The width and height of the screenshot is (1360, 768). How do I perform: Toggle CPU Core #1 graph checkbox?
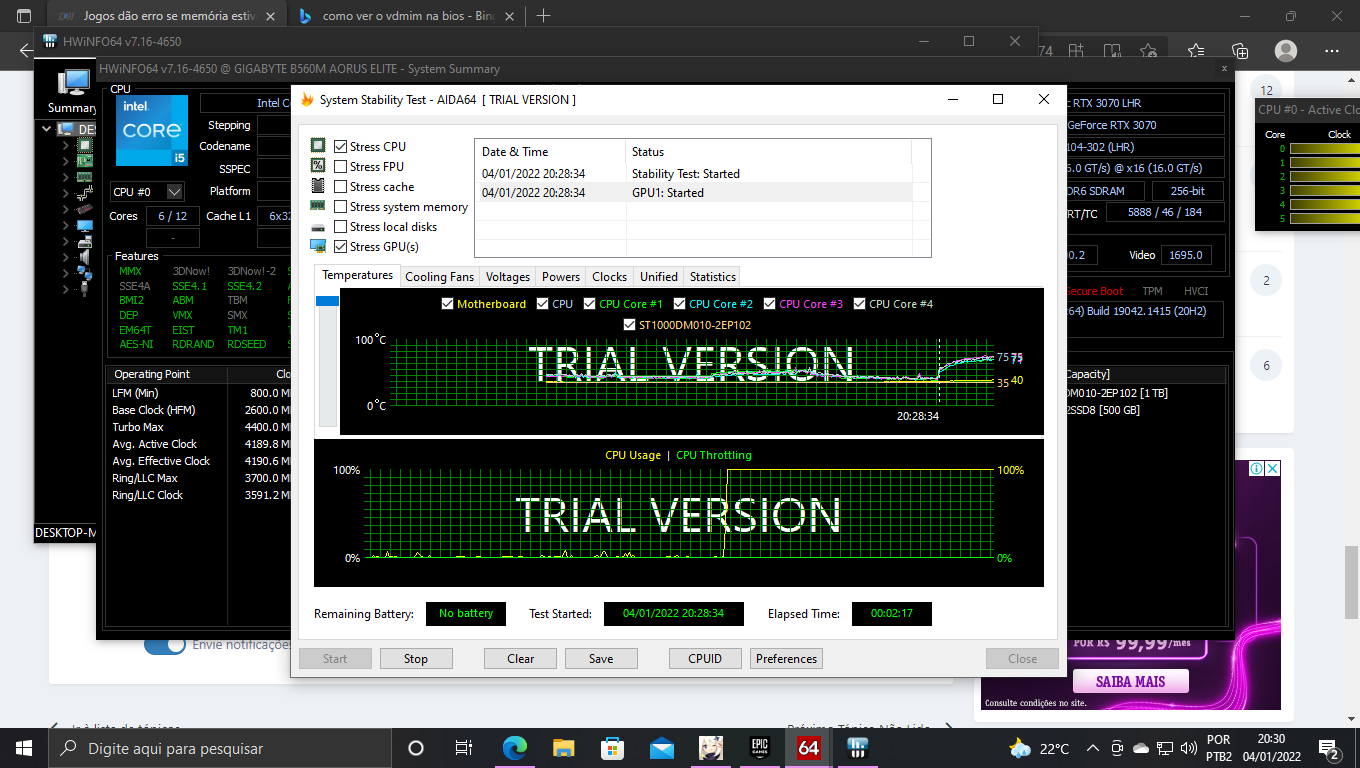pyautogui.click(x=589, y=304)
